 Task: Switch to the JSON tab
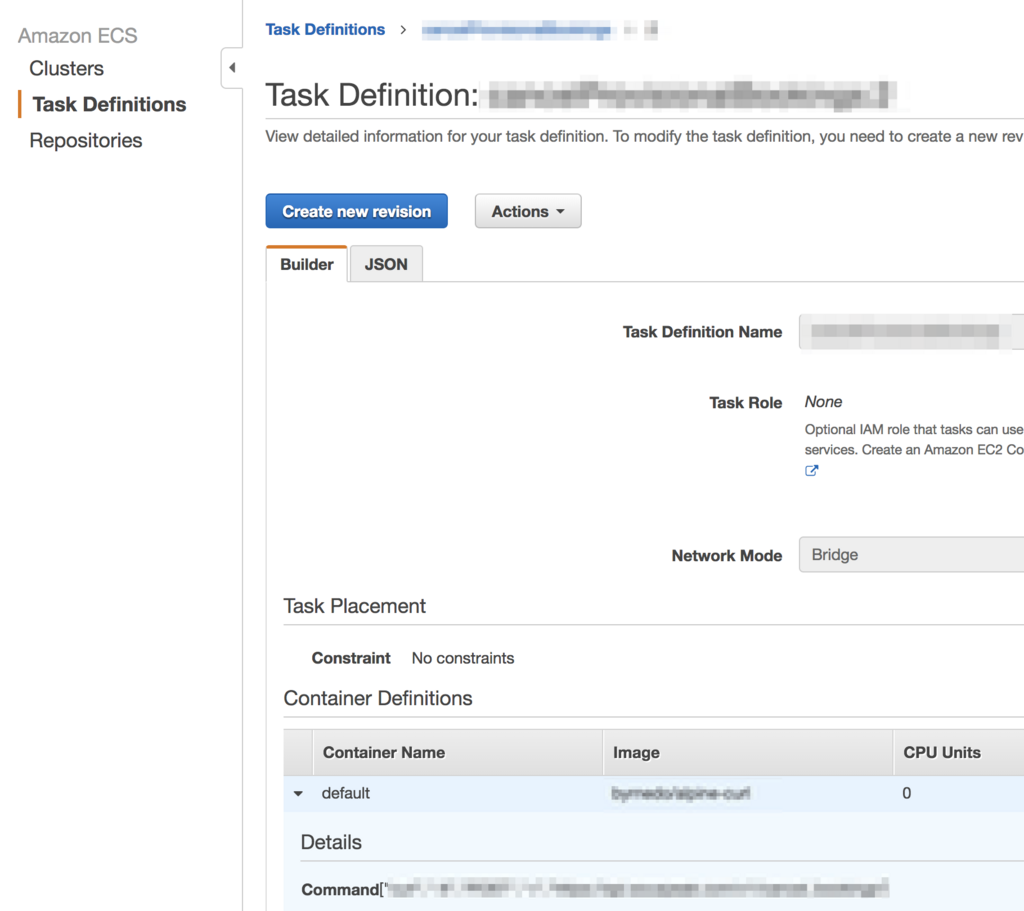(386, 264)
